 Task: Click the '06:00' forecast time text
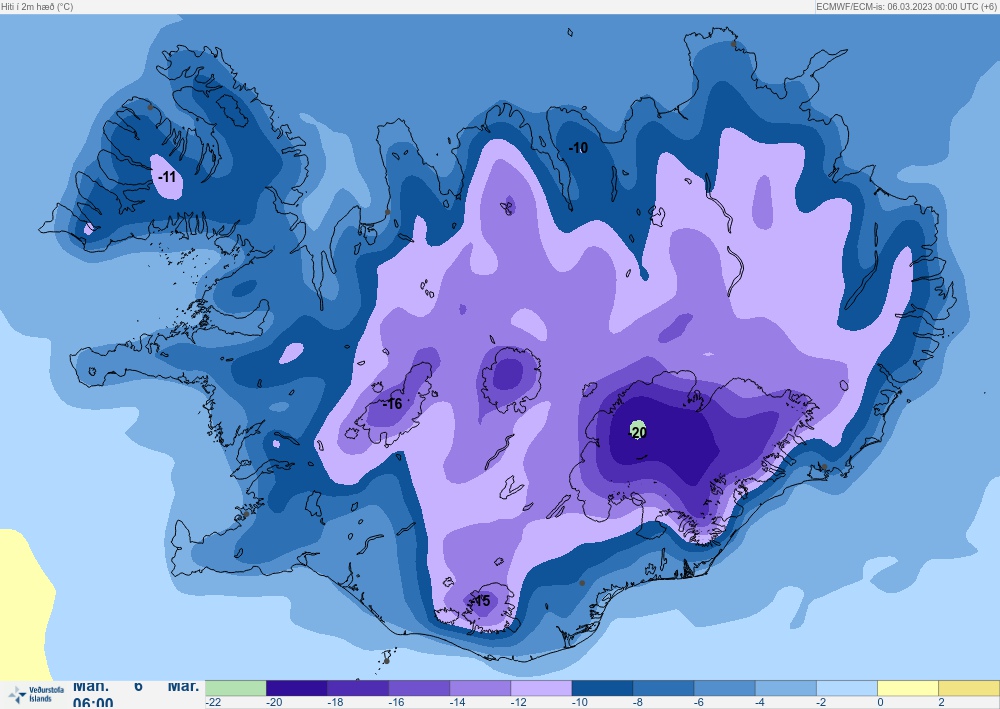93,703
